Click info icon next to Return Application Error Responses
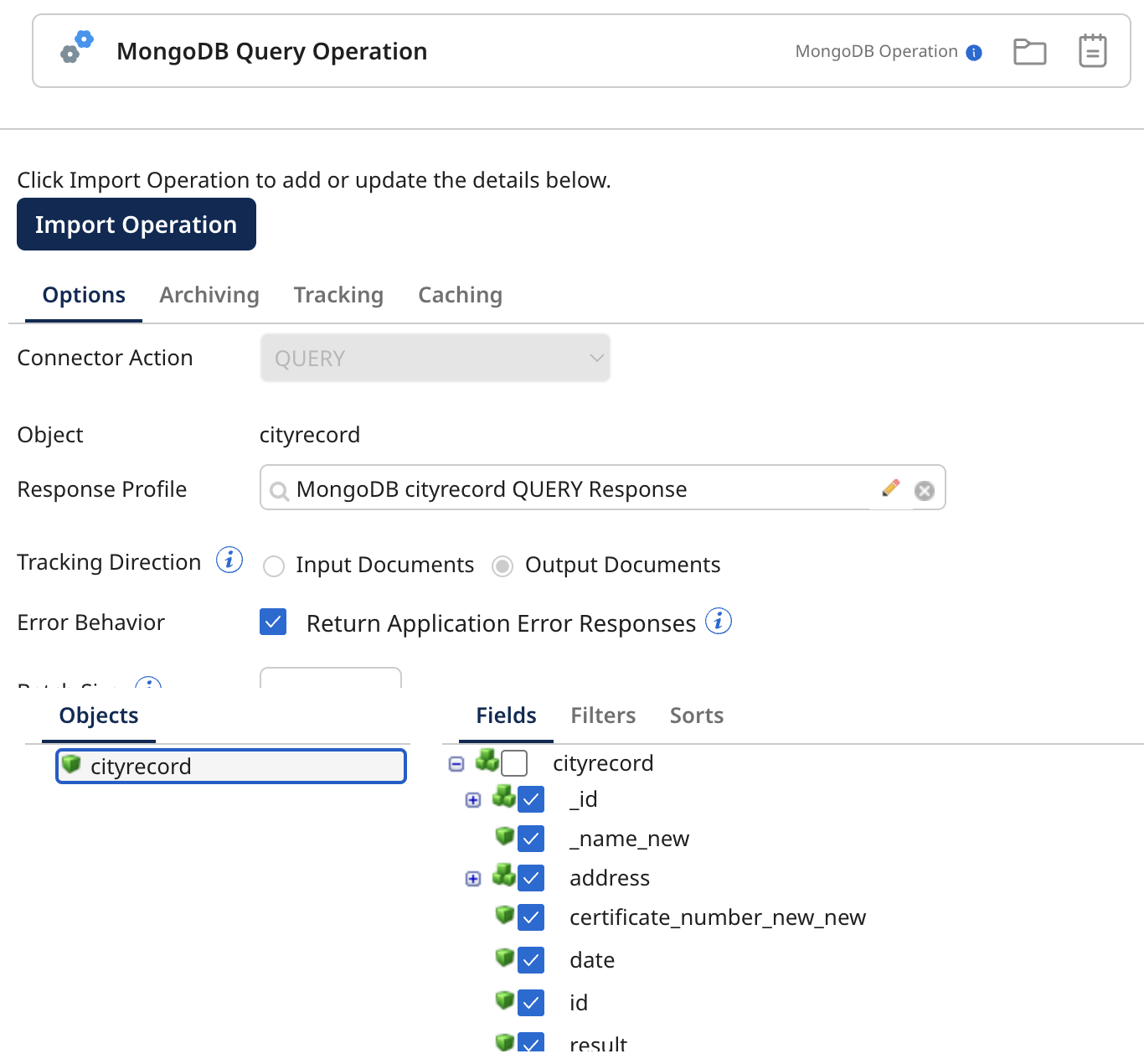The width and height of the screenshot is (1144, 1064). tap(719, 622)
